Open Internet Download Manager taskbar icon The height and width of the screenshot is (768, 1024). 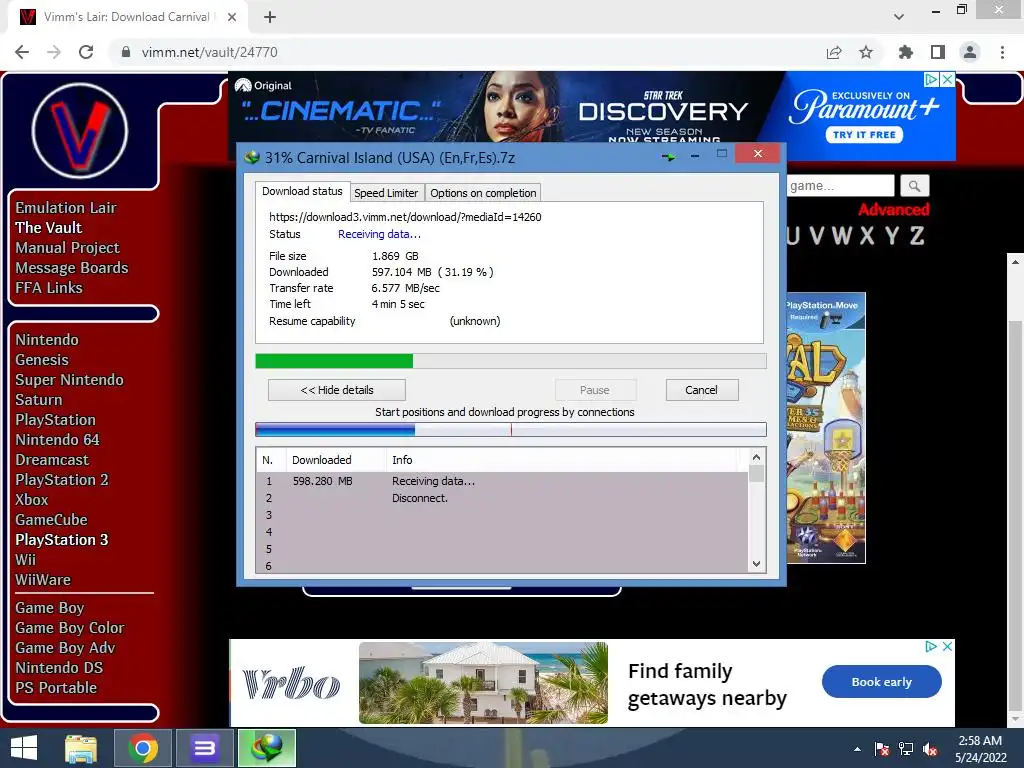pyautogui.click(x=266, y=748)
